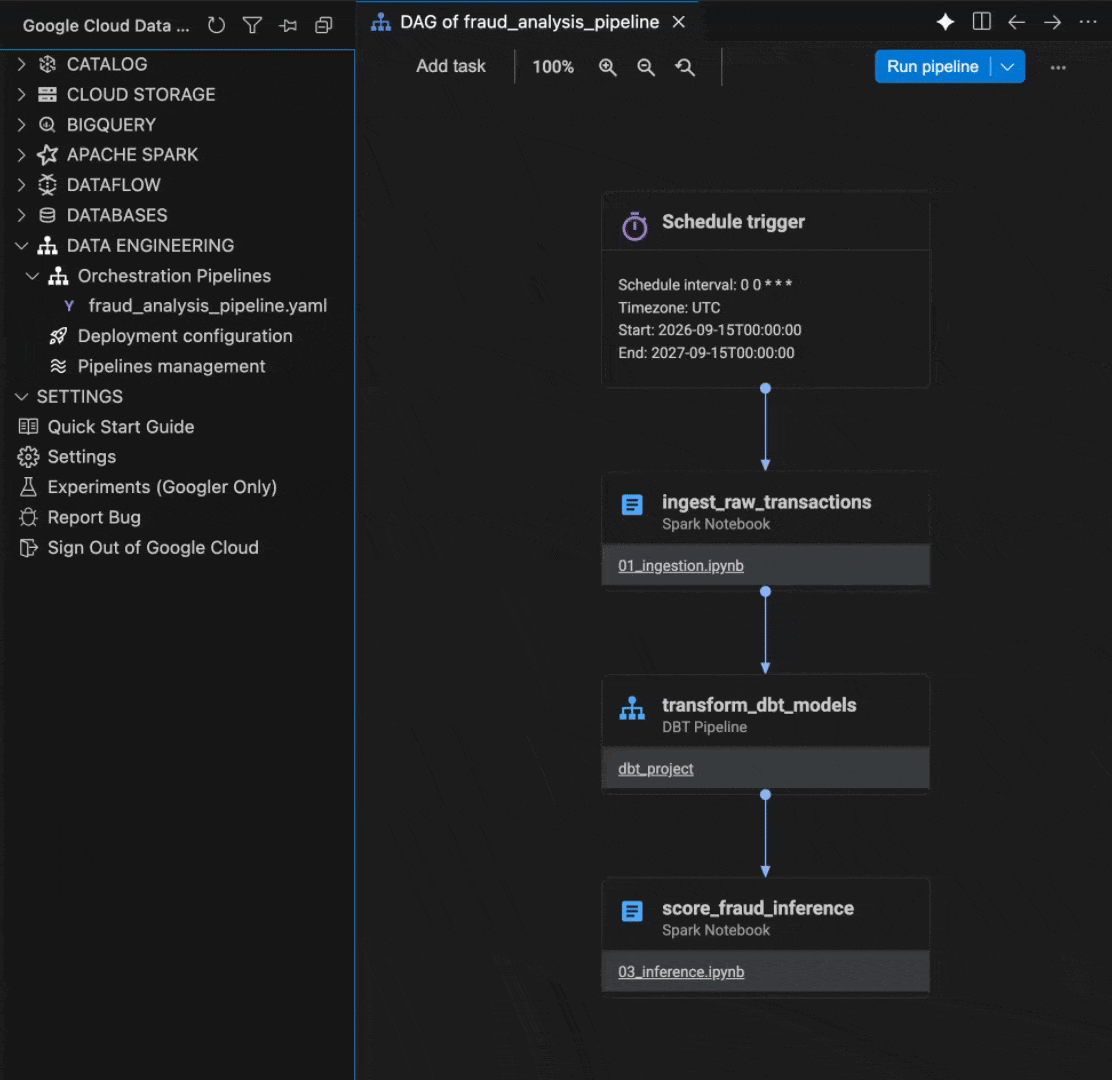
Task: Click the zoom out magnifier icon
Action: point(646,67)
